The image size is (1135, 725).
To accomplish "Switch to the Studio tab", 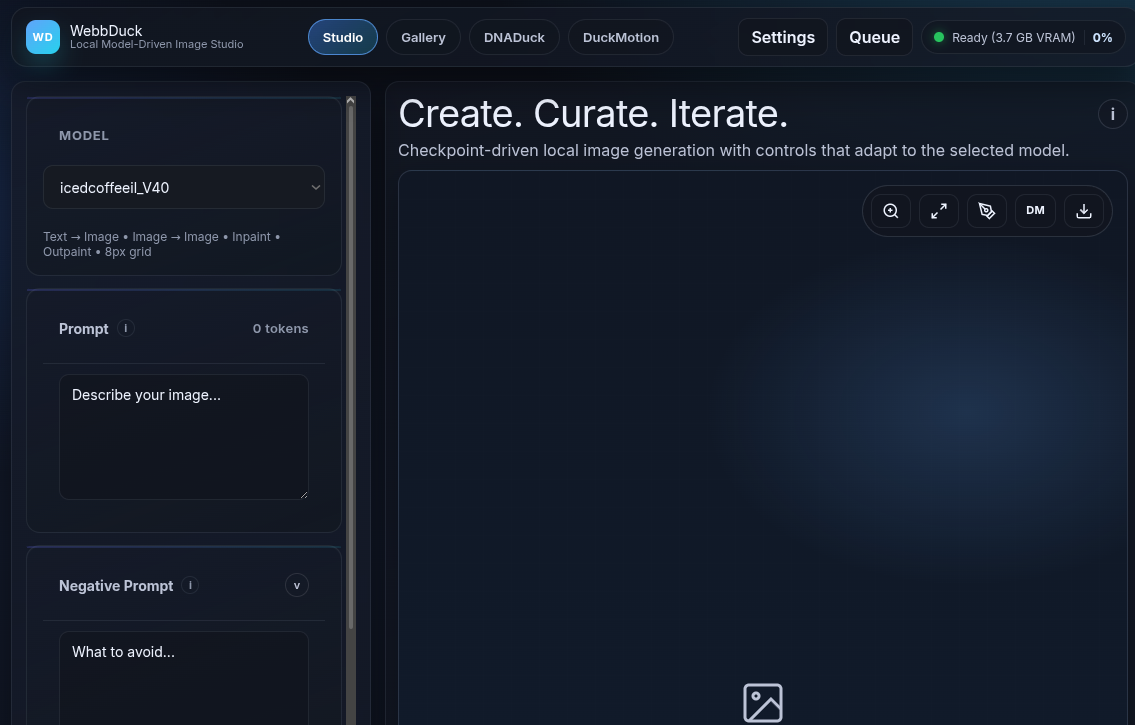I will pos(342,37).
